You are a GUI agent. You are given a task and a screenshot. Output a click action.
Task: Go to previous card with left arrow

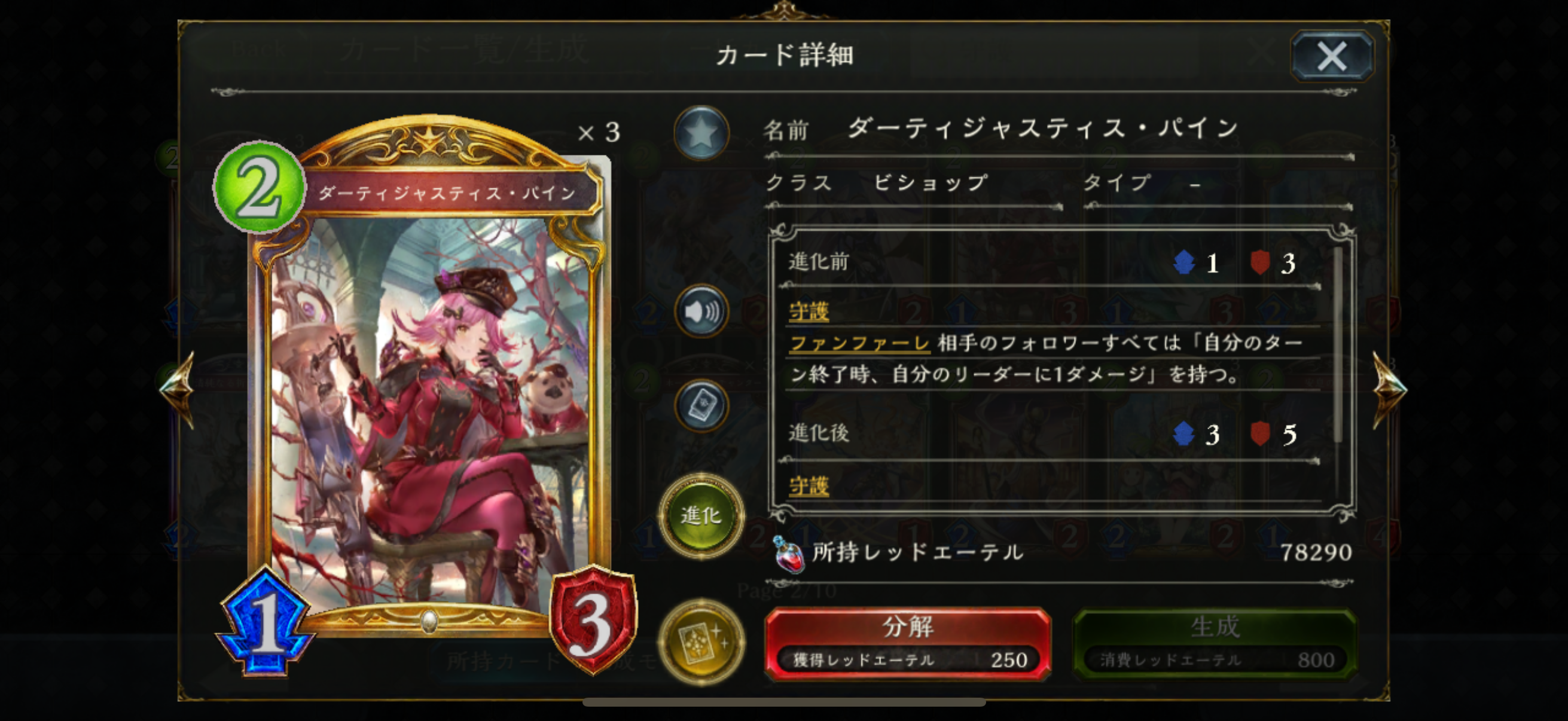point(178,389)
